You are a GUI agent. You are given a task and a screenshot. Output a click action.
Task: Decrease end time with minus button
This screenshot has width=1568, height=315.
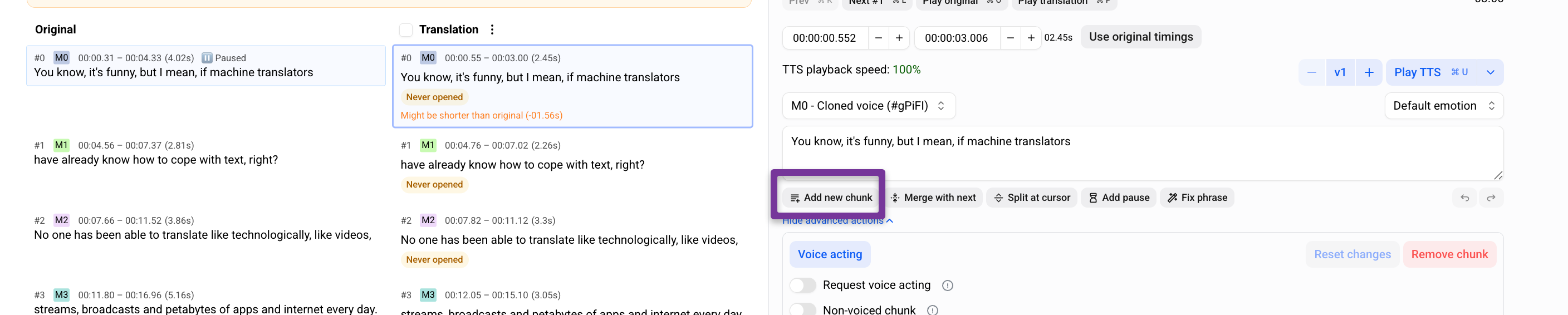pyautogui.click(x=1011, y=38)
